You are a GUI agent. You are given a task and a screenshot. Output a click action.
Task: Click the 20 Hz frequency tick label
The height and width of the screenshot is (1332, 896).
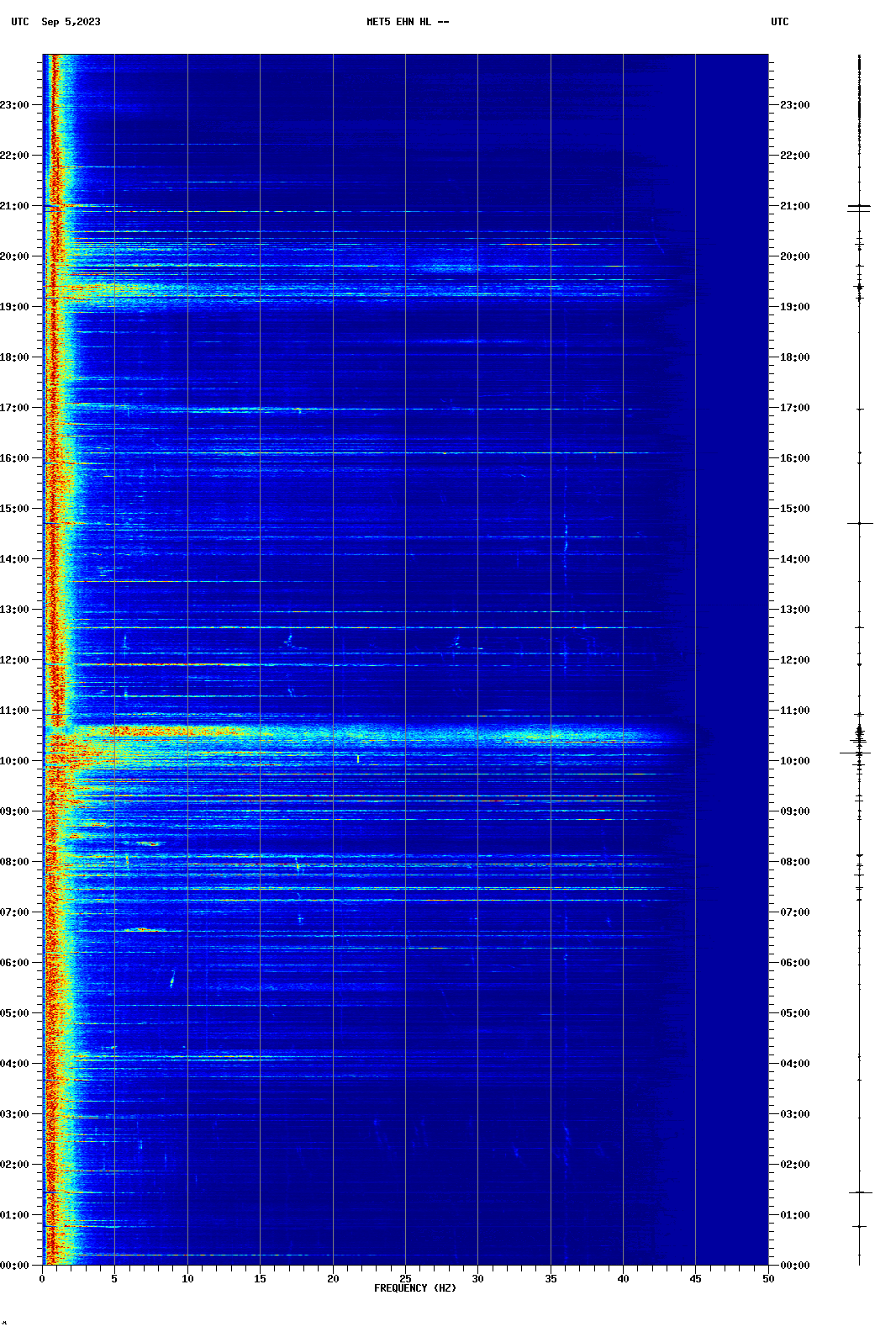coord(333,1279)
